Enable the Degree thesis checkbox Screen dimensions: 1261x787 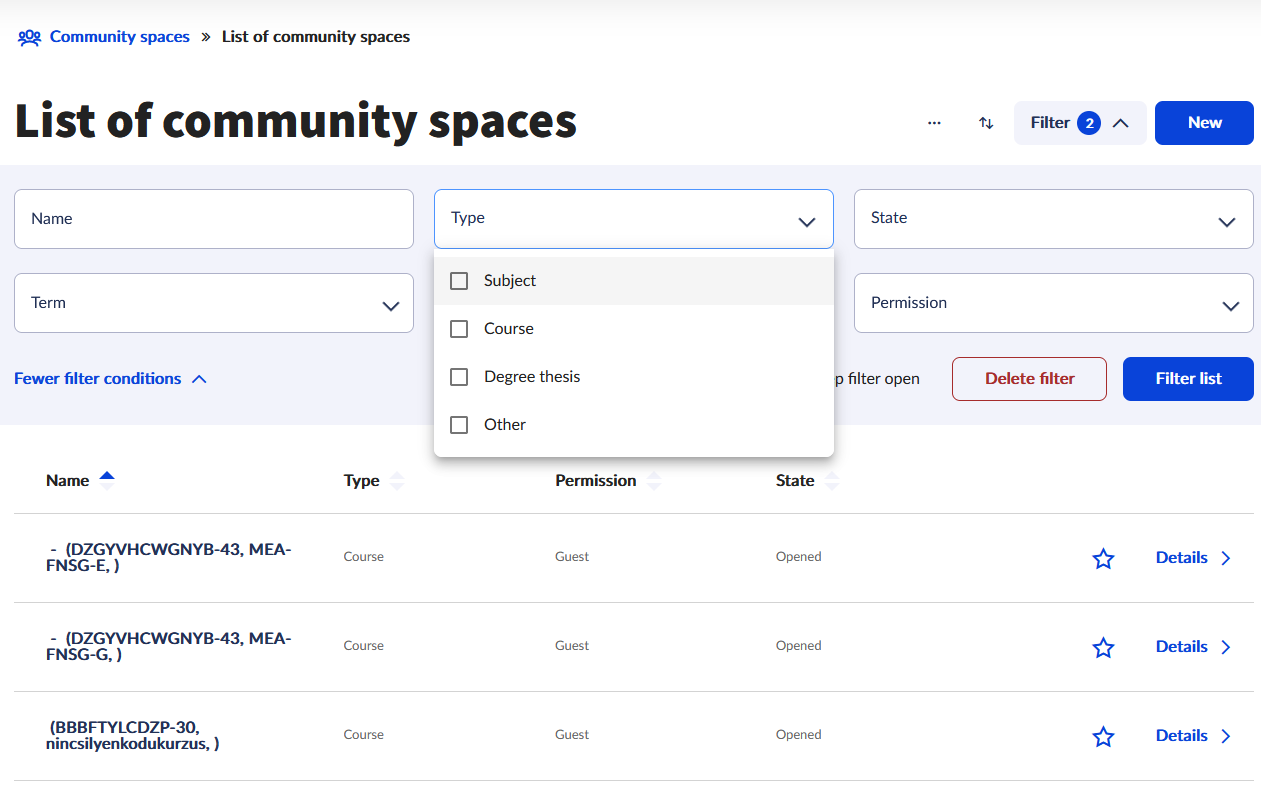(459, 377)
